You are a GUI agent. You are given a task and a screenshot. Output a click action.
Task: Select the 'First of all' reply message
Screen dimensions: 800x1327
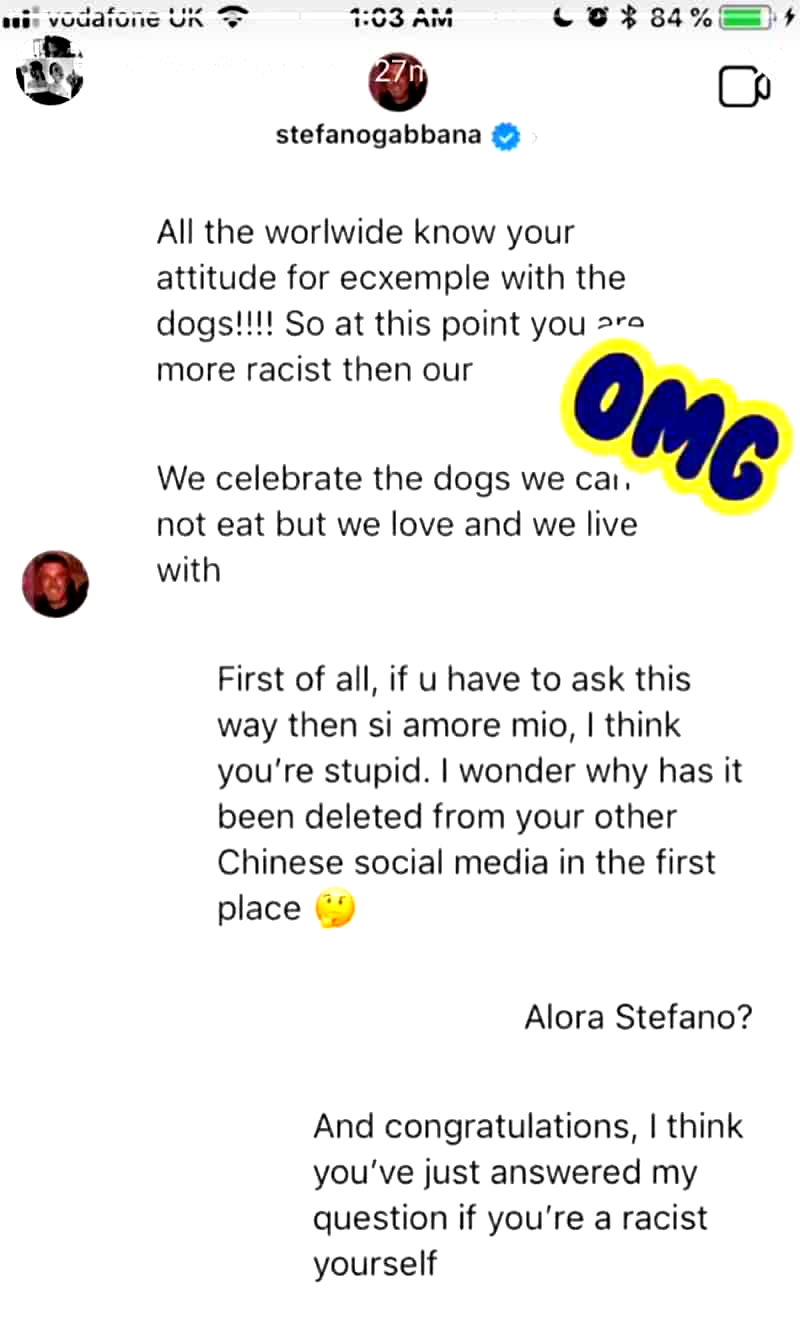coord(480,794)
